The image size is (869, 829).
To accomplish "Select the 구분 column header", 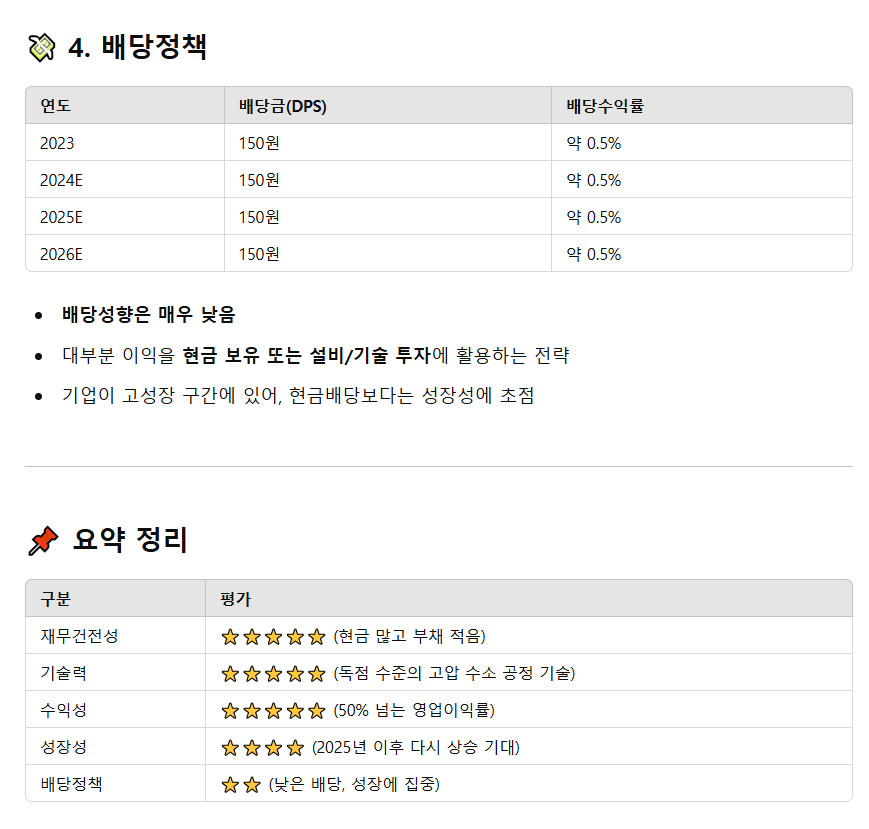I will (56, 599).
